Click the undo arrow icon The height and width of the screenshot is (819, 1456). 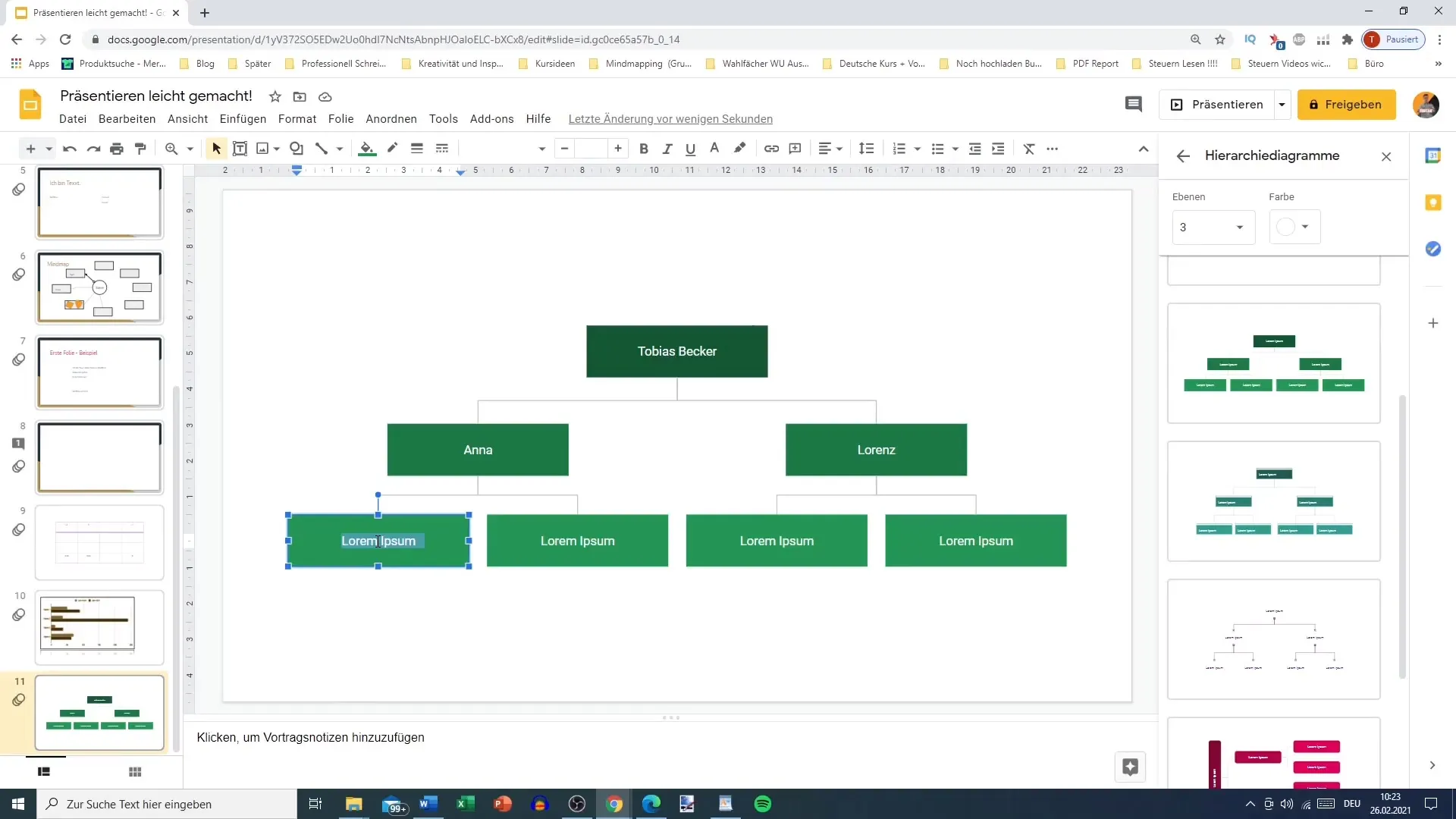coord(70,149)
